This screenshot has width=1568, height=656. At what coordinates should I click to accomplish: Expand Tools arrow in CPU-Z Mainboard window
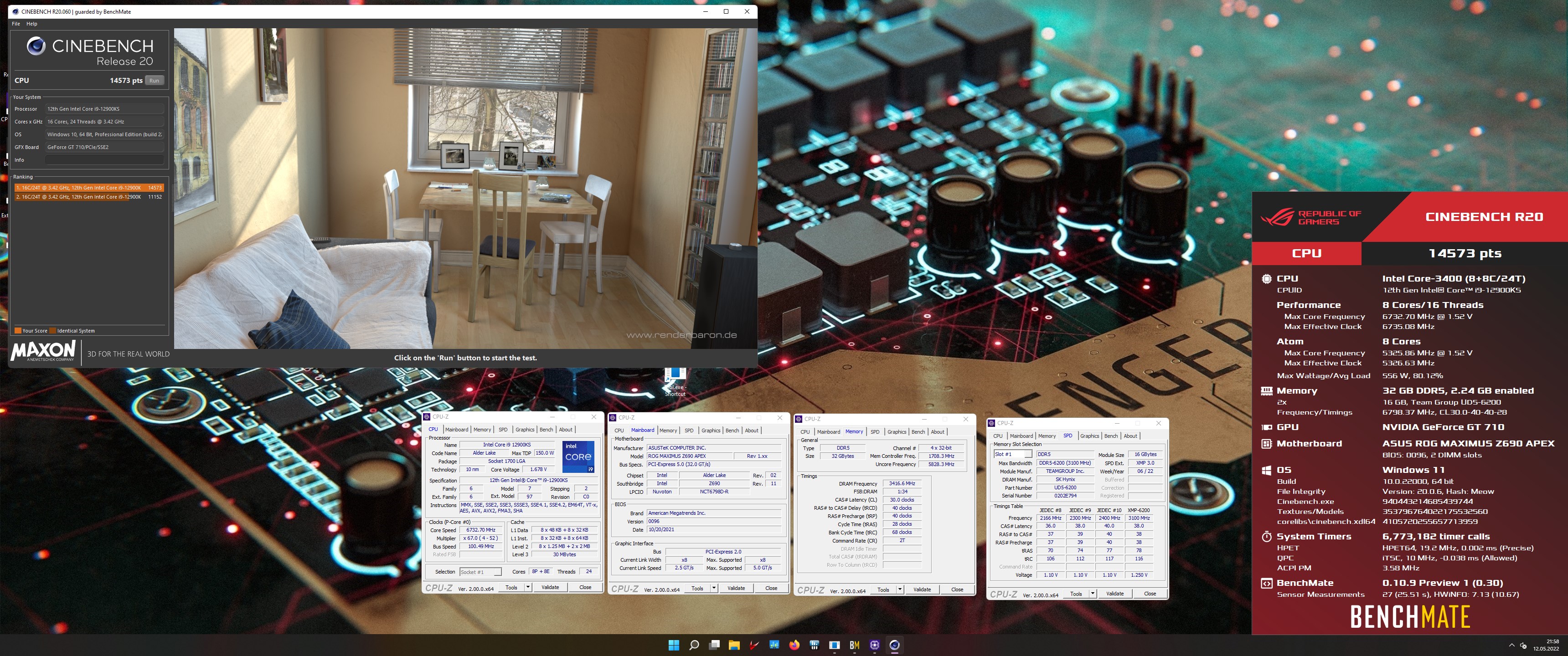714,589
